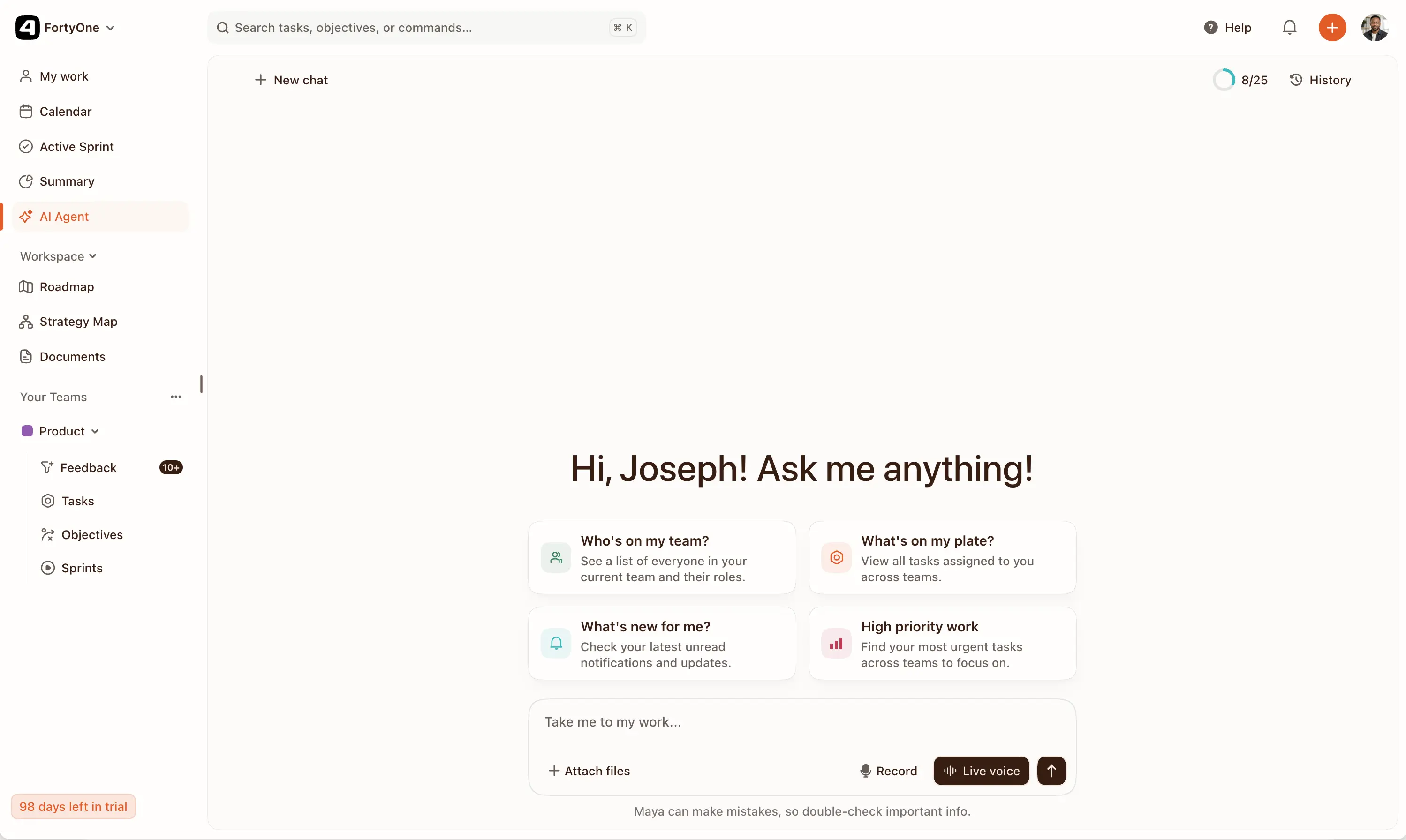Image resolution: width=1406 pixels, height=840 pixels.
Task: Click the 8/25 usage progress indicator
Action: click(x=1240, y=80)
